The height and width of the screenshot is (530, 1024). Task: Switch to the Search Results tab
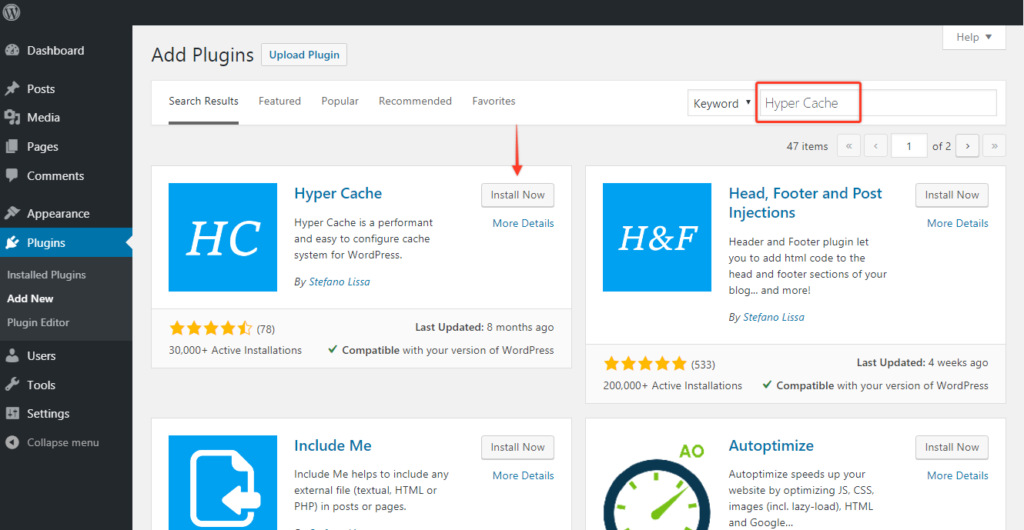(x=203, y=102)
